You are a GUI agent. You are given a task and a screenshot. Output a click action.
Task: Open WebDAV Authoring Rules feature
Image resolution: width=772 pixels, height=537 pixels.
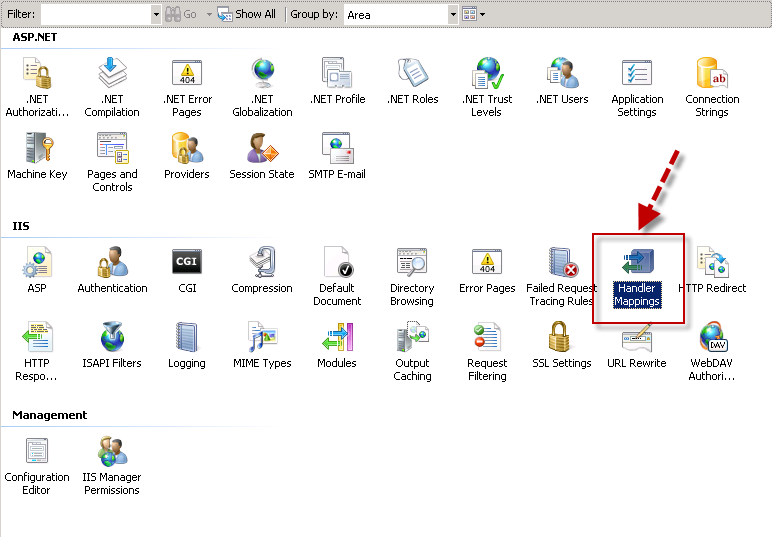click(712, 351)
